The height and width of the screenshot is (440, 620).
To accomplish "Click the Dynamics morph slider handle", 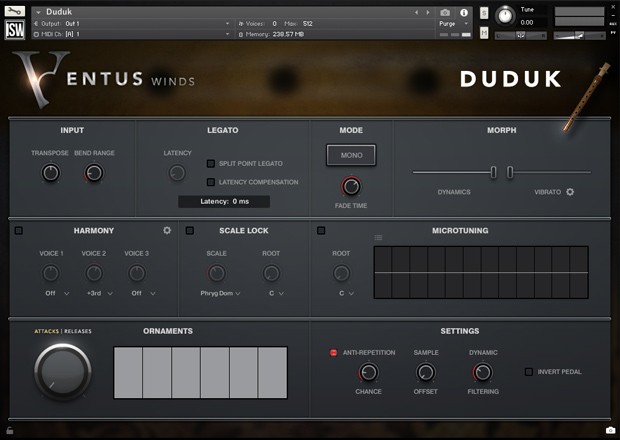I will click(x=493, y=172).
